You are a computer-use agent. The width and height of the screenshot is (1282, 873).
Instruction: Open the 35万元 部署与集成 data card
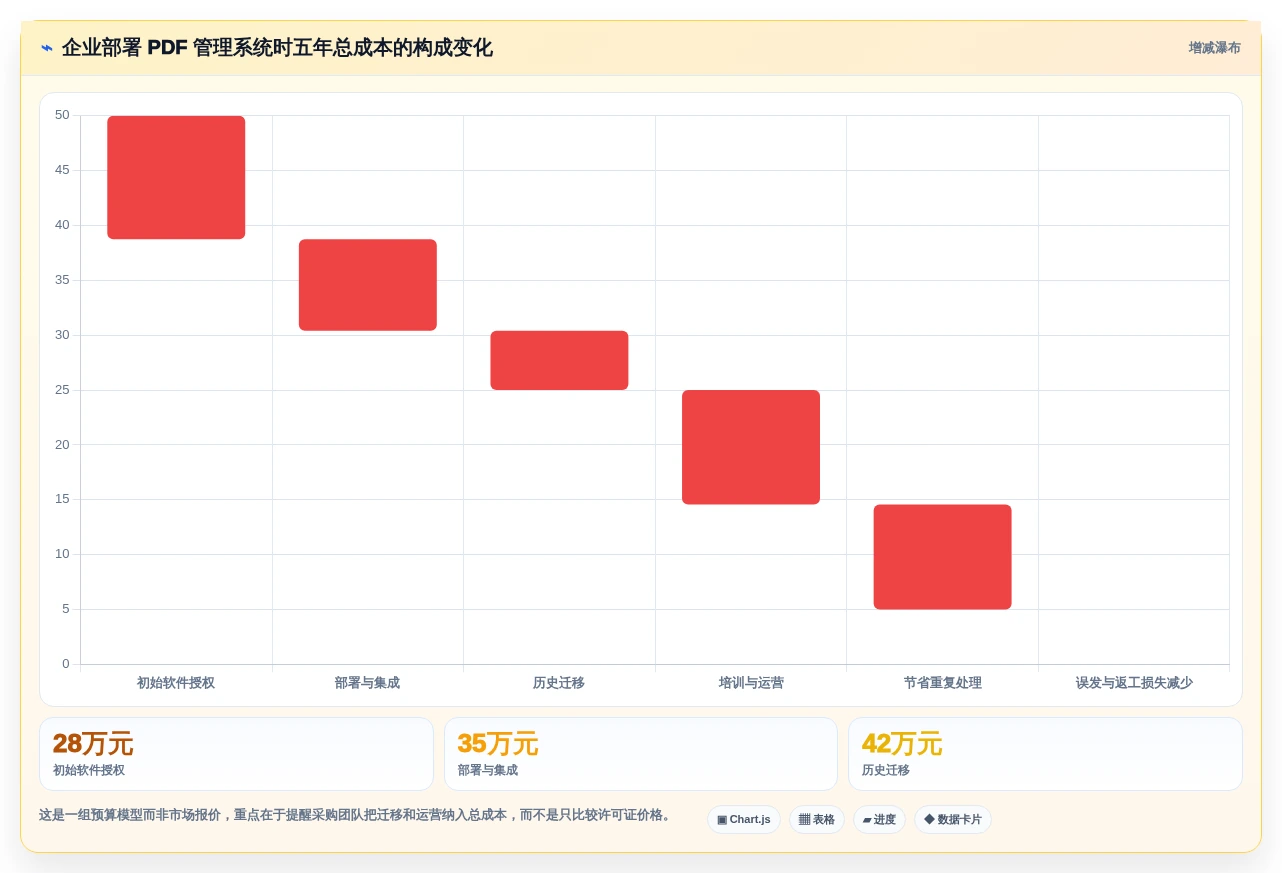point(641,754)
